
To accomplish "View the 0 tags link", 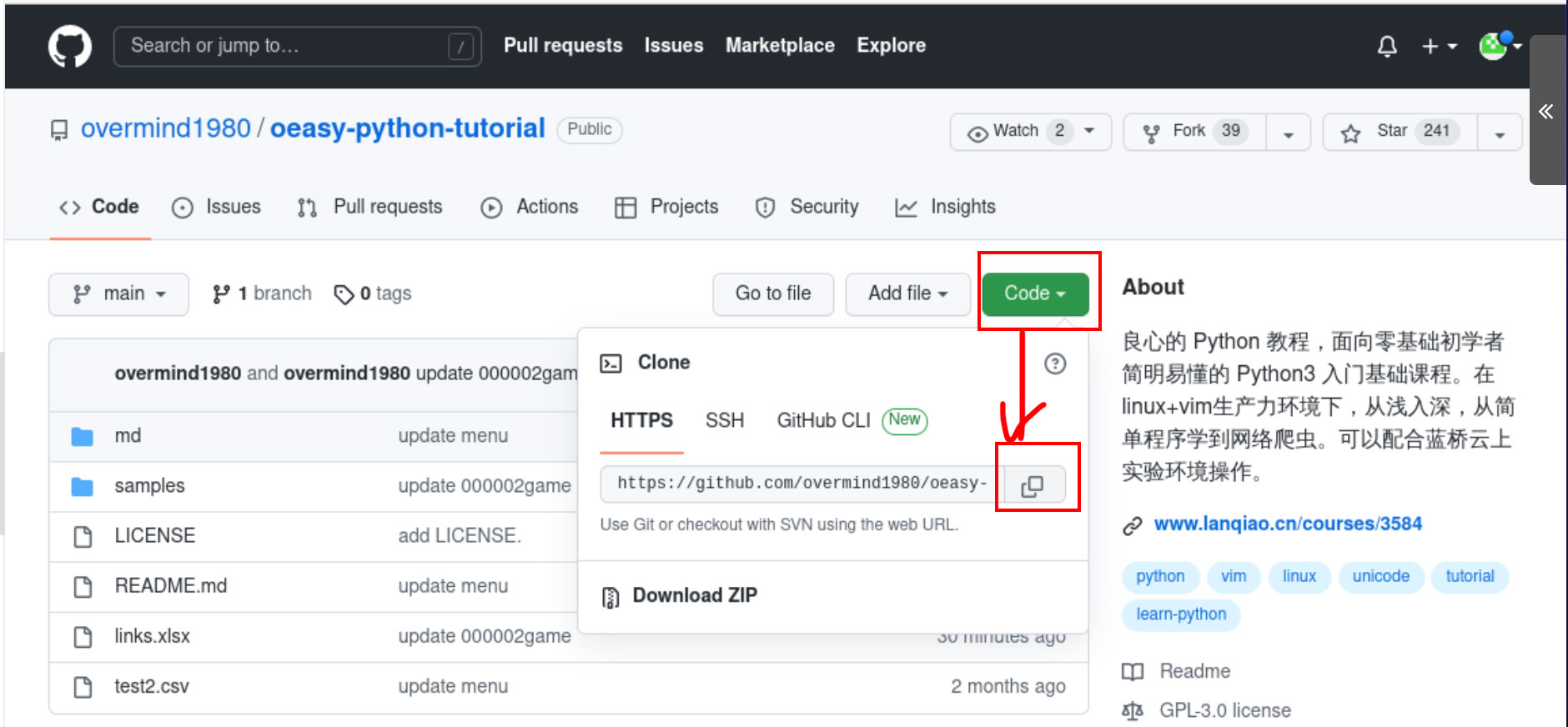I will tap(373, 293).
